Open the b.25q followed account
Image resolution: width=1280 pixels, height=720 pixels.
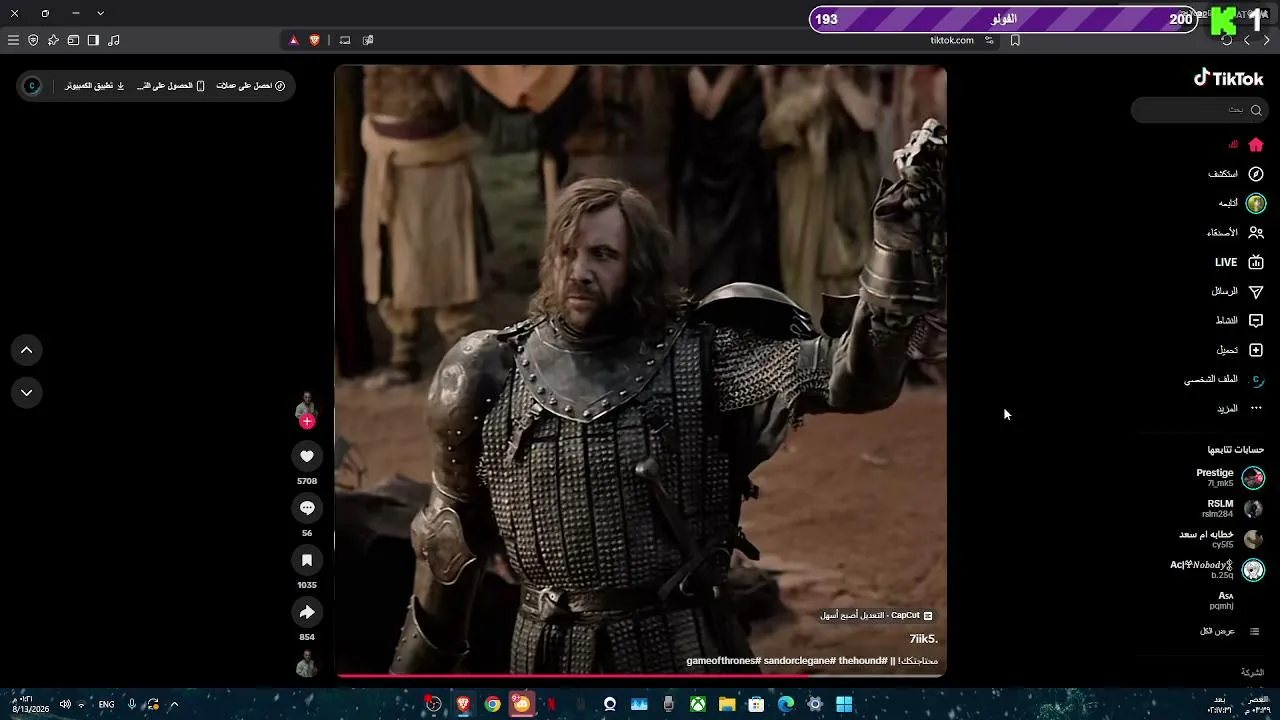[x=1217, y=570]
